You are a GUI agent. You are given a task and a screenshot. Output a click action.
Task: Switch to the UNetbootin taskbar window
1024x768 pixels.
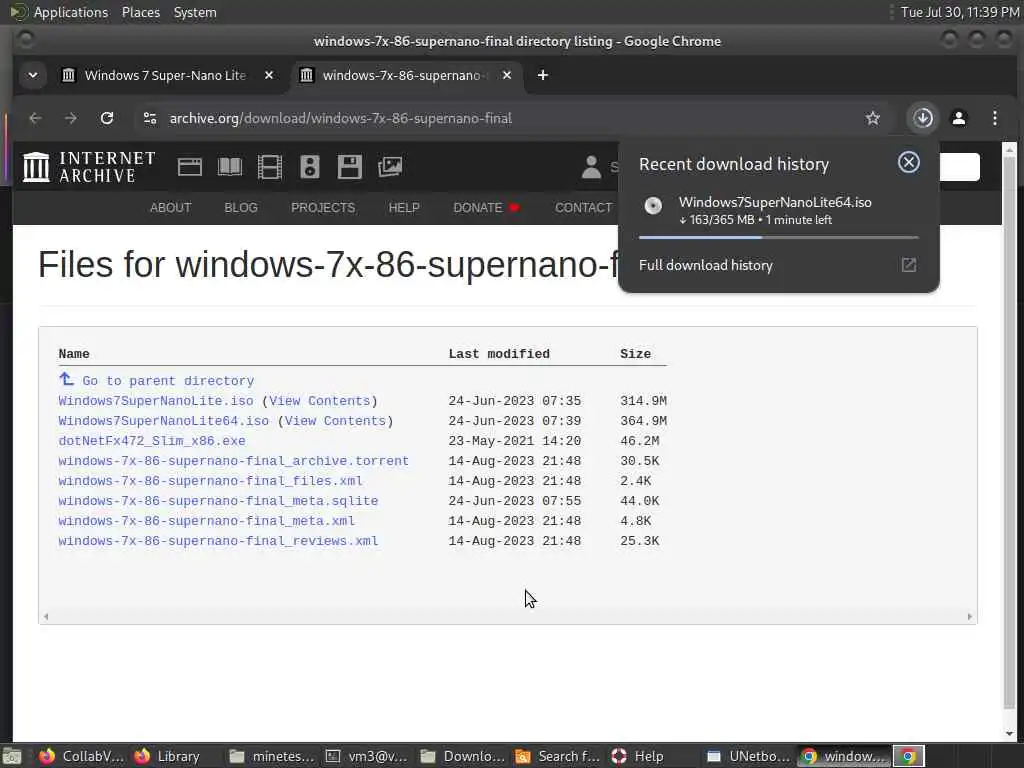tap(748, 756)
